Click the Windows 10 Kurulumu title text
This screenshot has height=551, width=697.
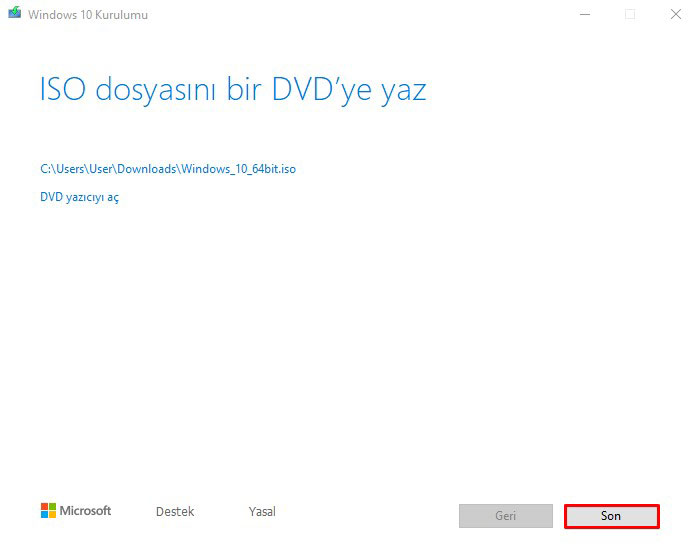88,15
